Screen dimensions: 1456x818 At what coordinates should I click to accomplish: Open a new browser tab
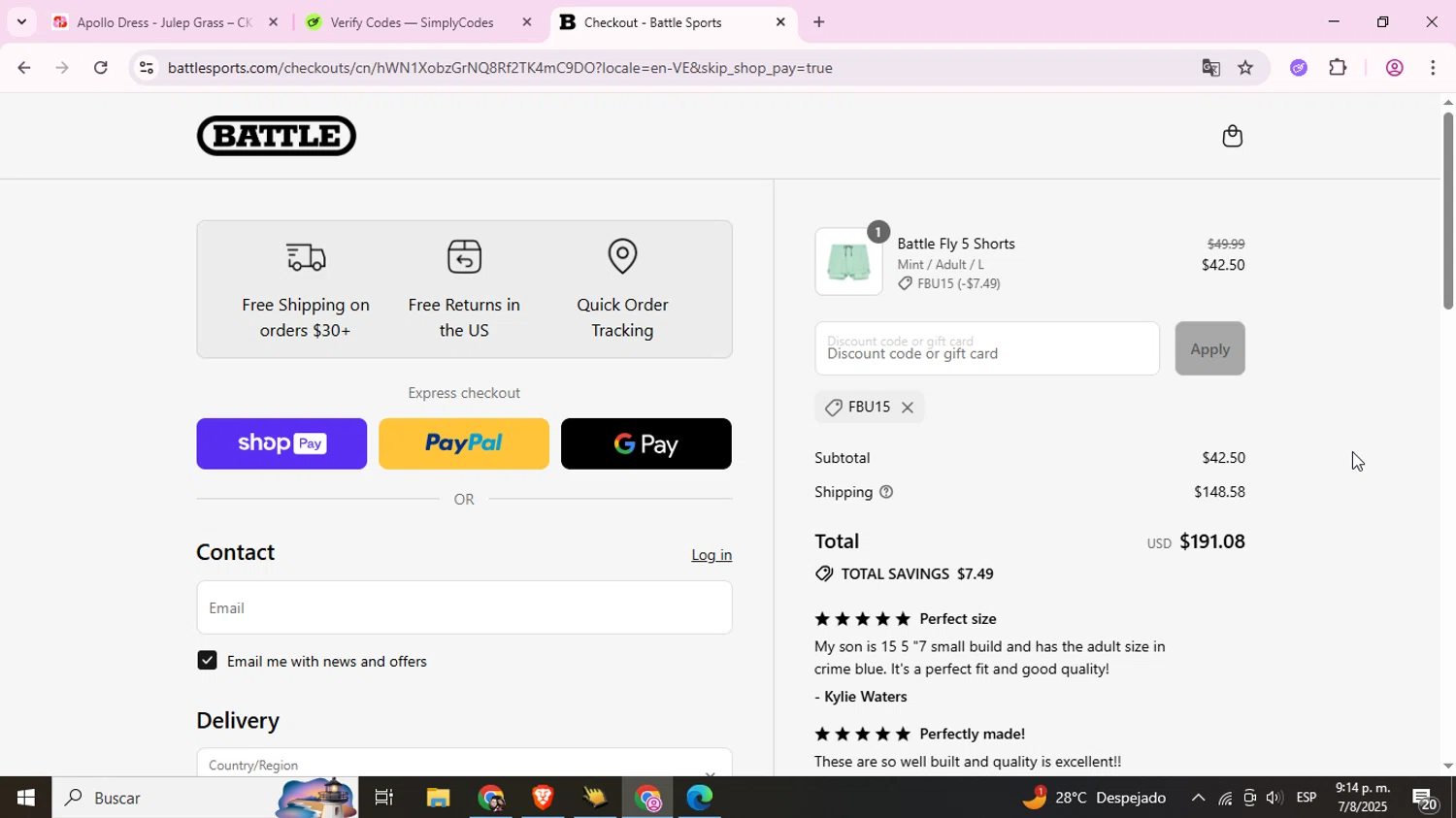click(818, 21)
